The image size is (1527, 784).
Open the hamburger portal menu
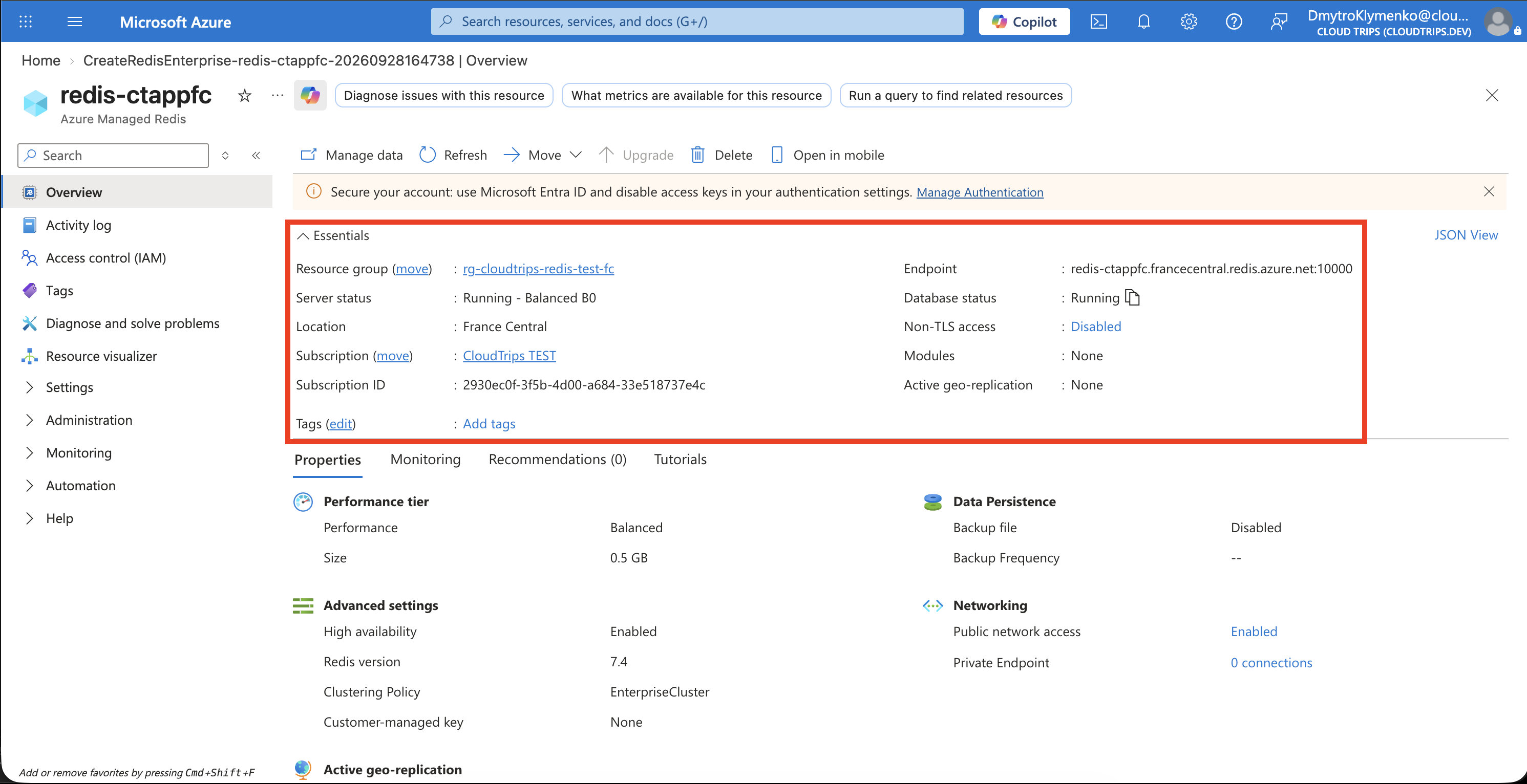click(75, 22)
